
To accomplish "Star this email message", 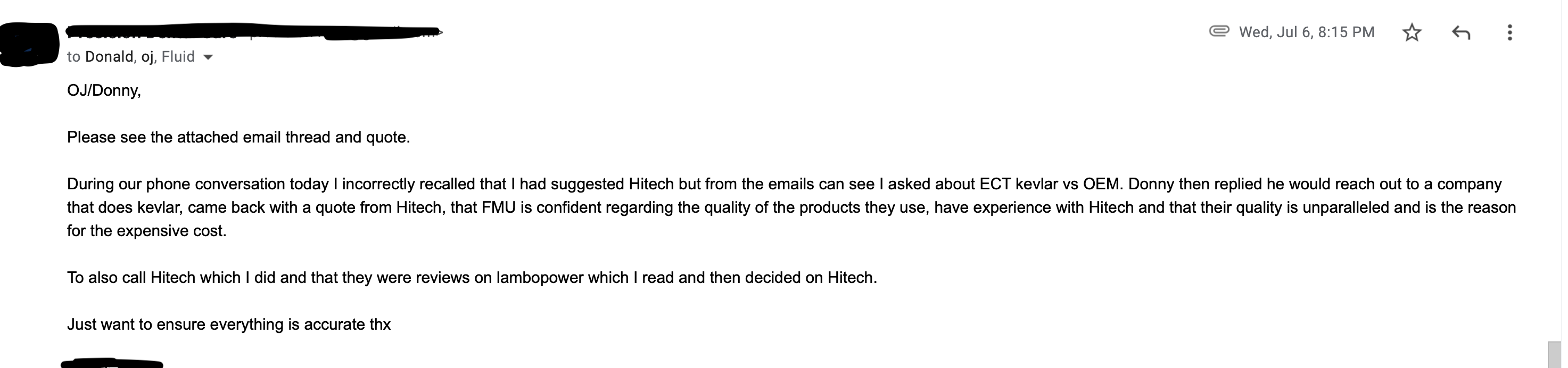I will click(1412, 32).
